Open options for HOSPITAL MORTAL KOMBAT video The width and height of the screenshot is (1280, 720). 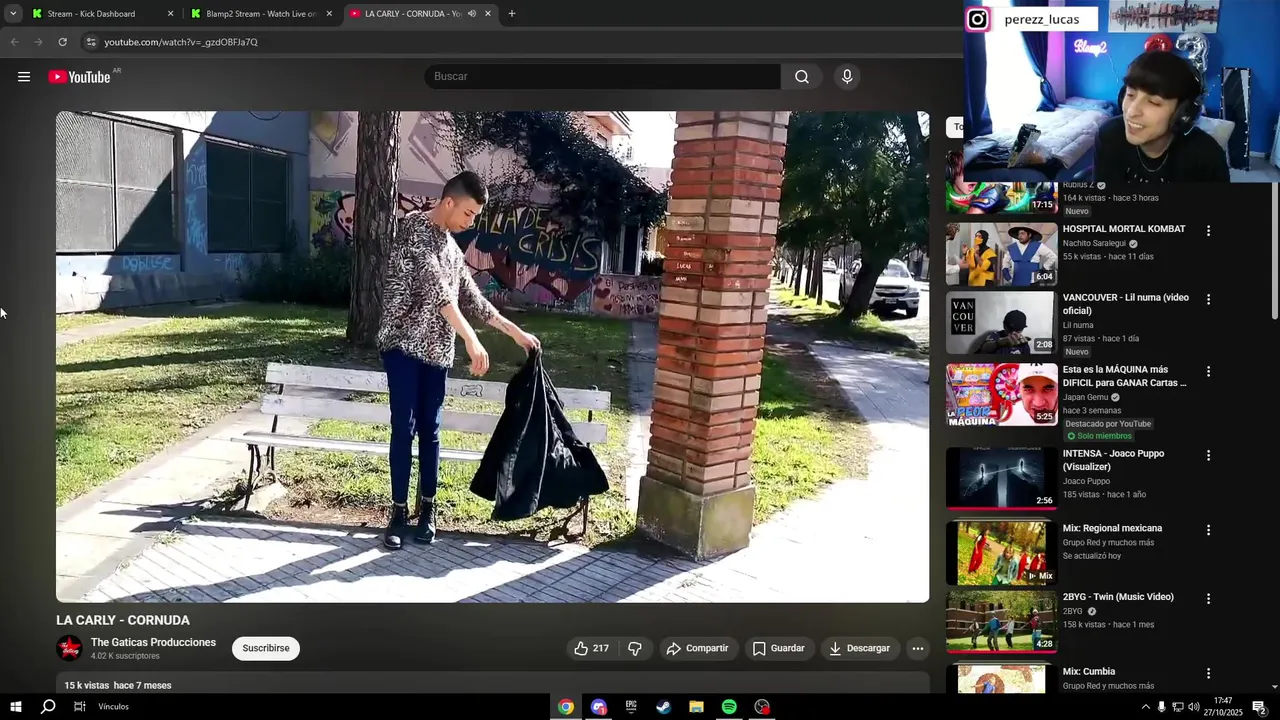tap(1208, 231)
